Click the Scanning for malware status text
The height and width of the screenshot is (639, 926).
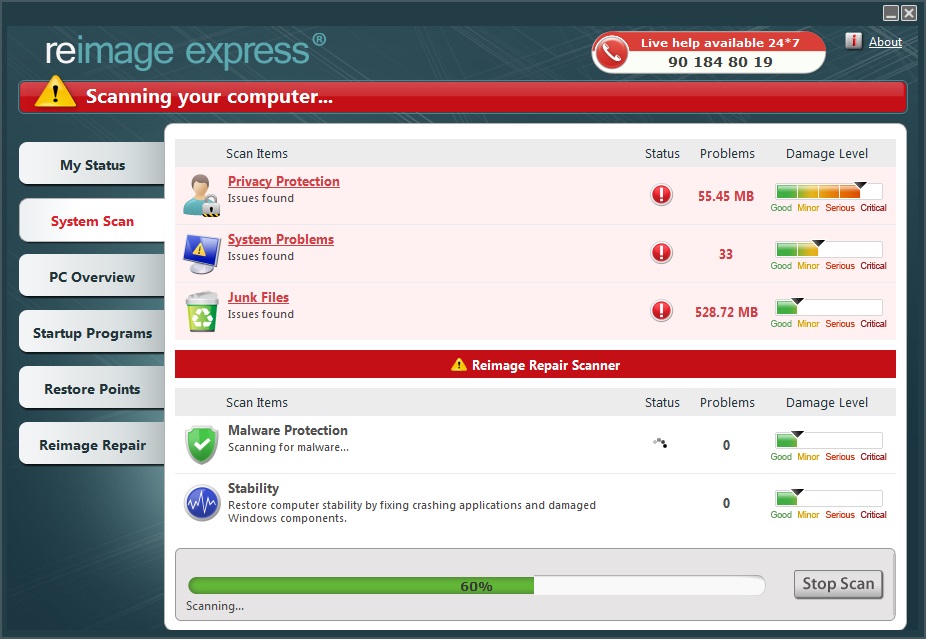tap(288, 447)
